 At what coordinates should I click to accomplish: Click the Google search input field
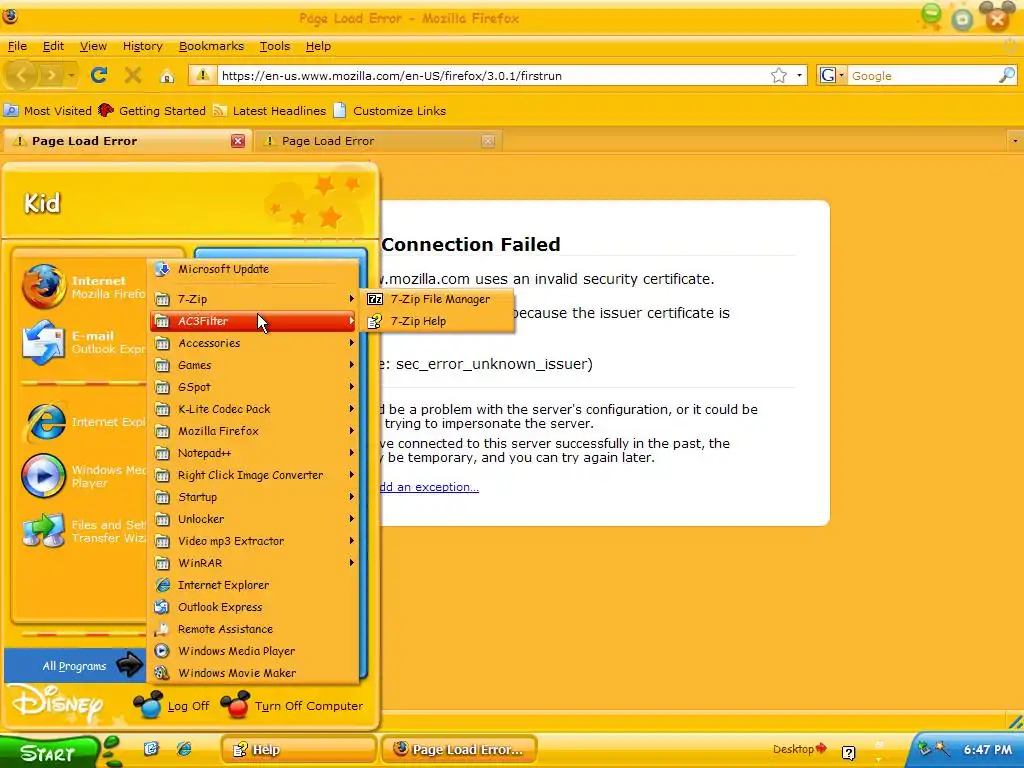coord(923,76)
